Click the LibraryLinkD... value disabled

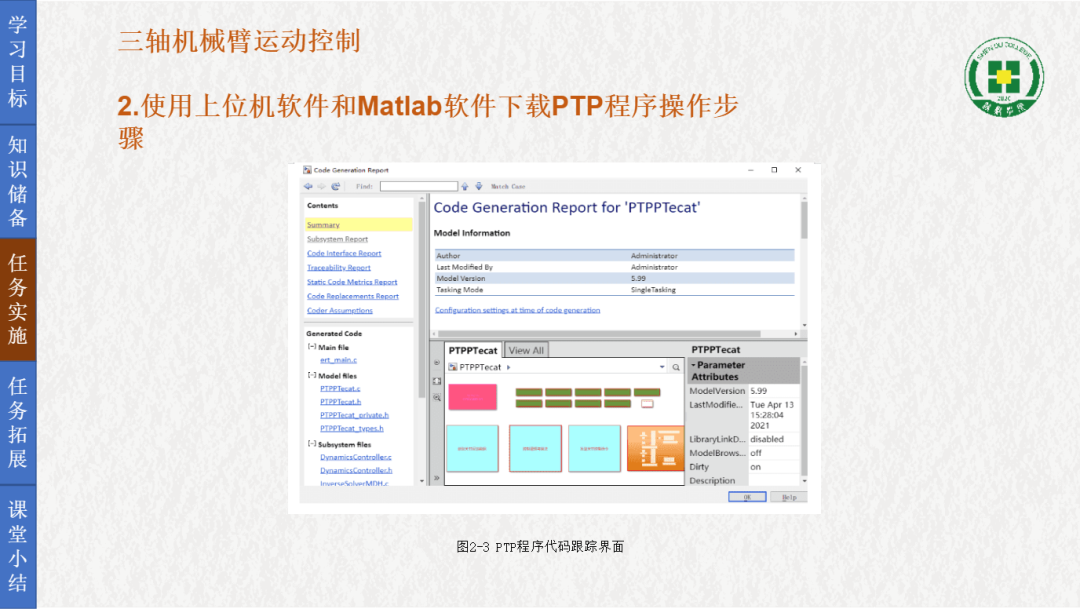(767, 439)
